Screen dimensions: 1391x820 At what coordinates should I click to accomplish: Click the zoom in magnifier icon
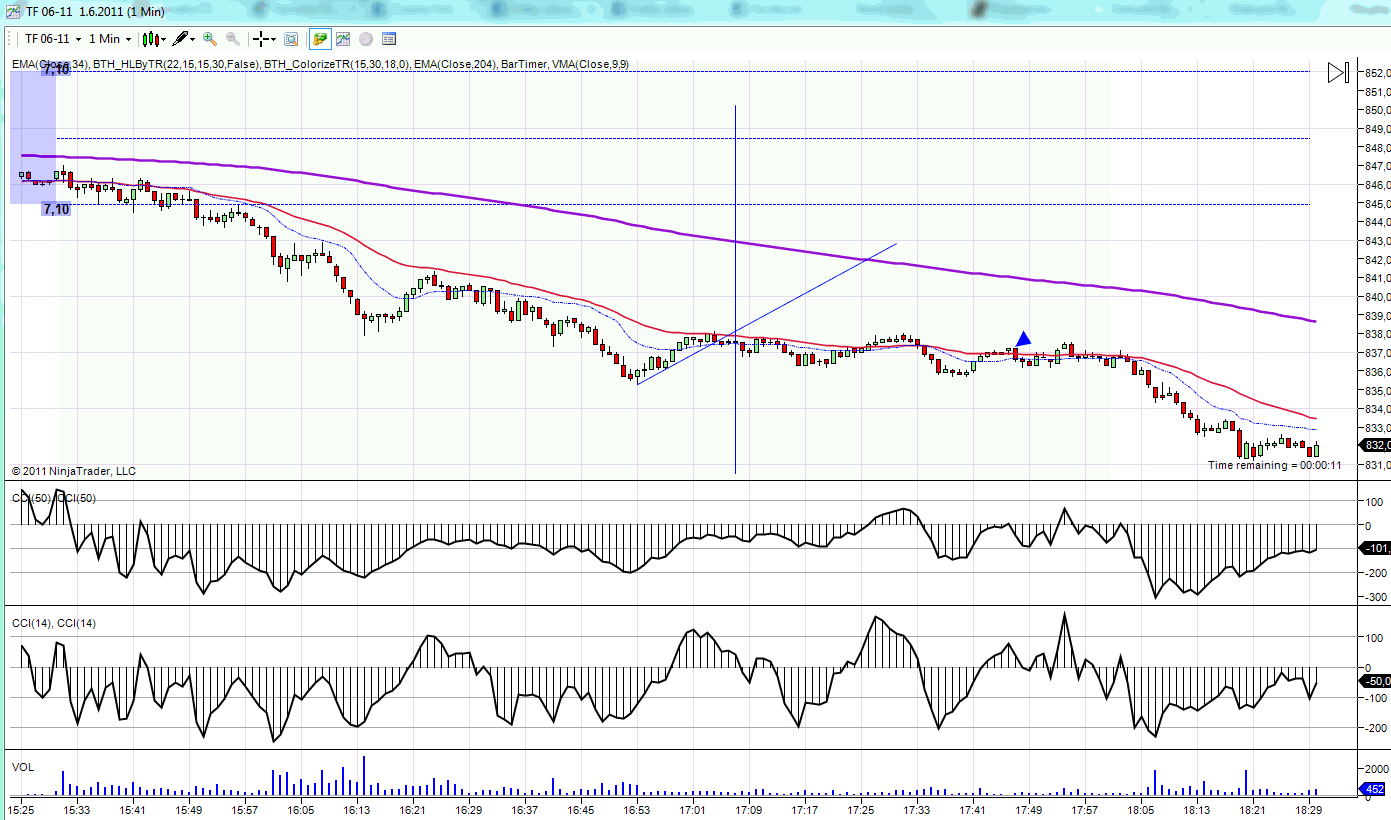[x=210, y=39]
